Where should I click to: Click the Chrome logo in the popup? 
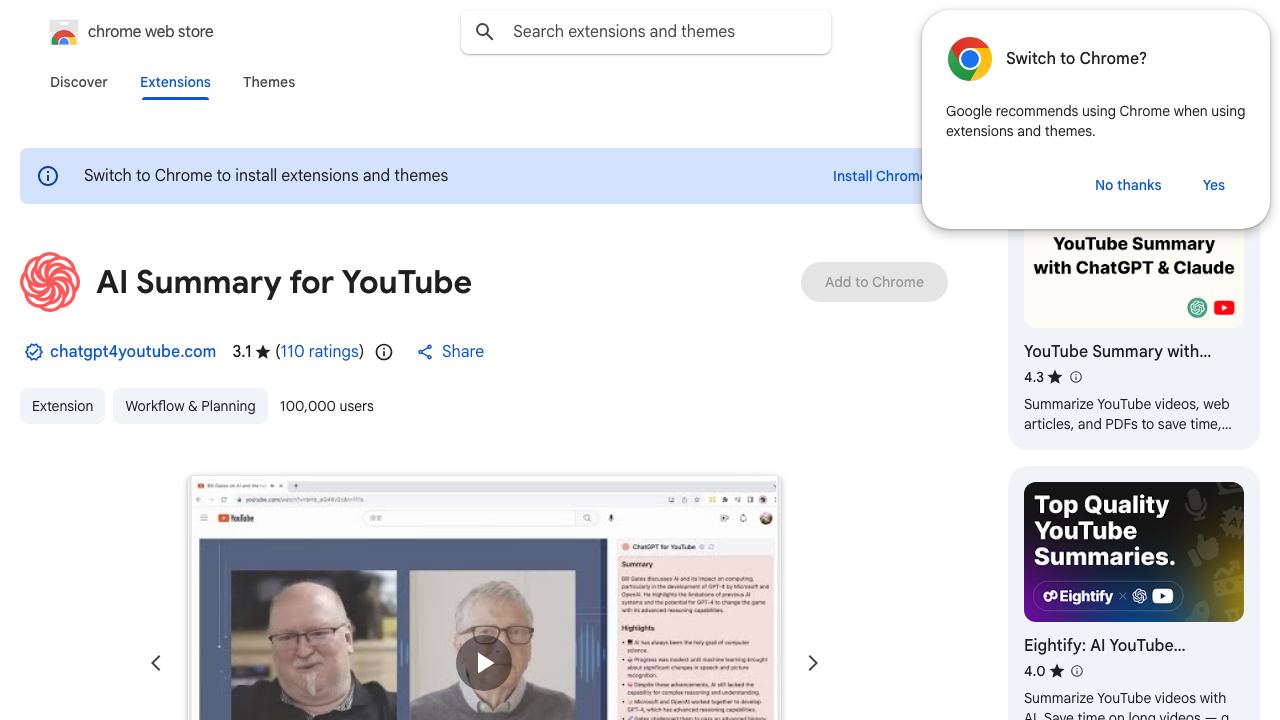click(x=970, y=59)
